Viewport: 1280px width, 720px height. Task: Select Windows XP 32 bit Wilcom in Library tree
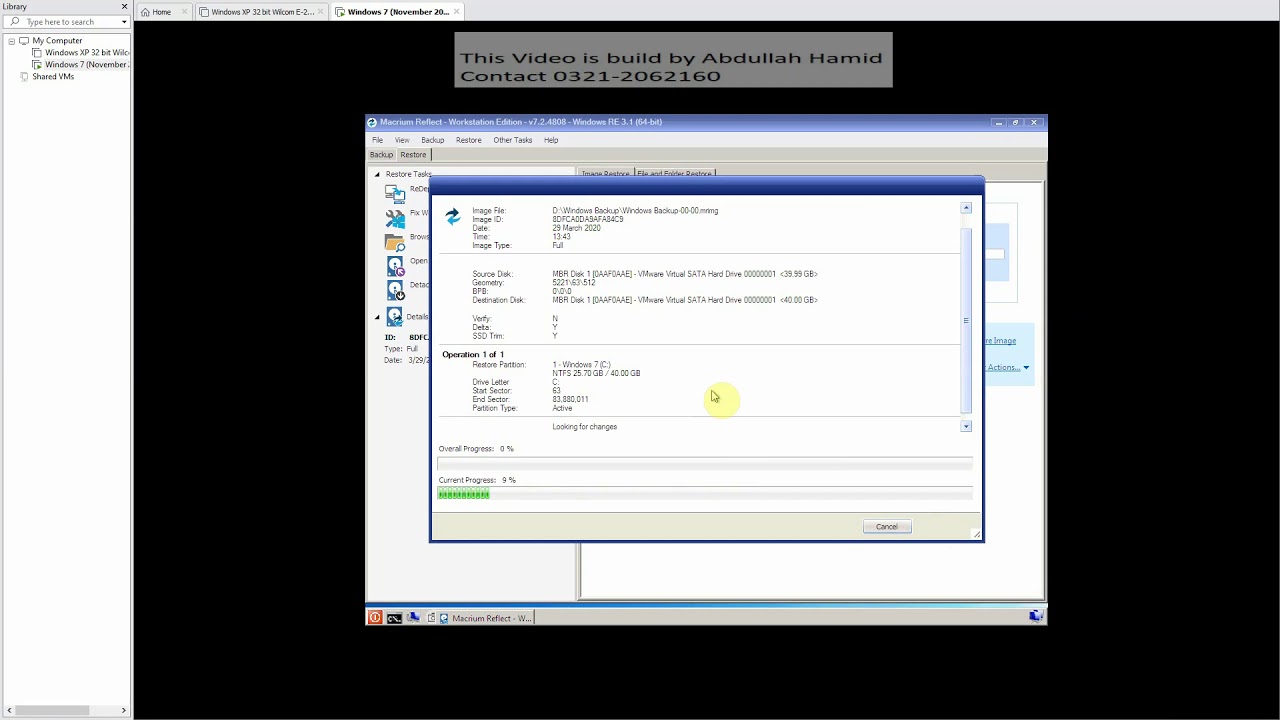click(x=81, y=53)
